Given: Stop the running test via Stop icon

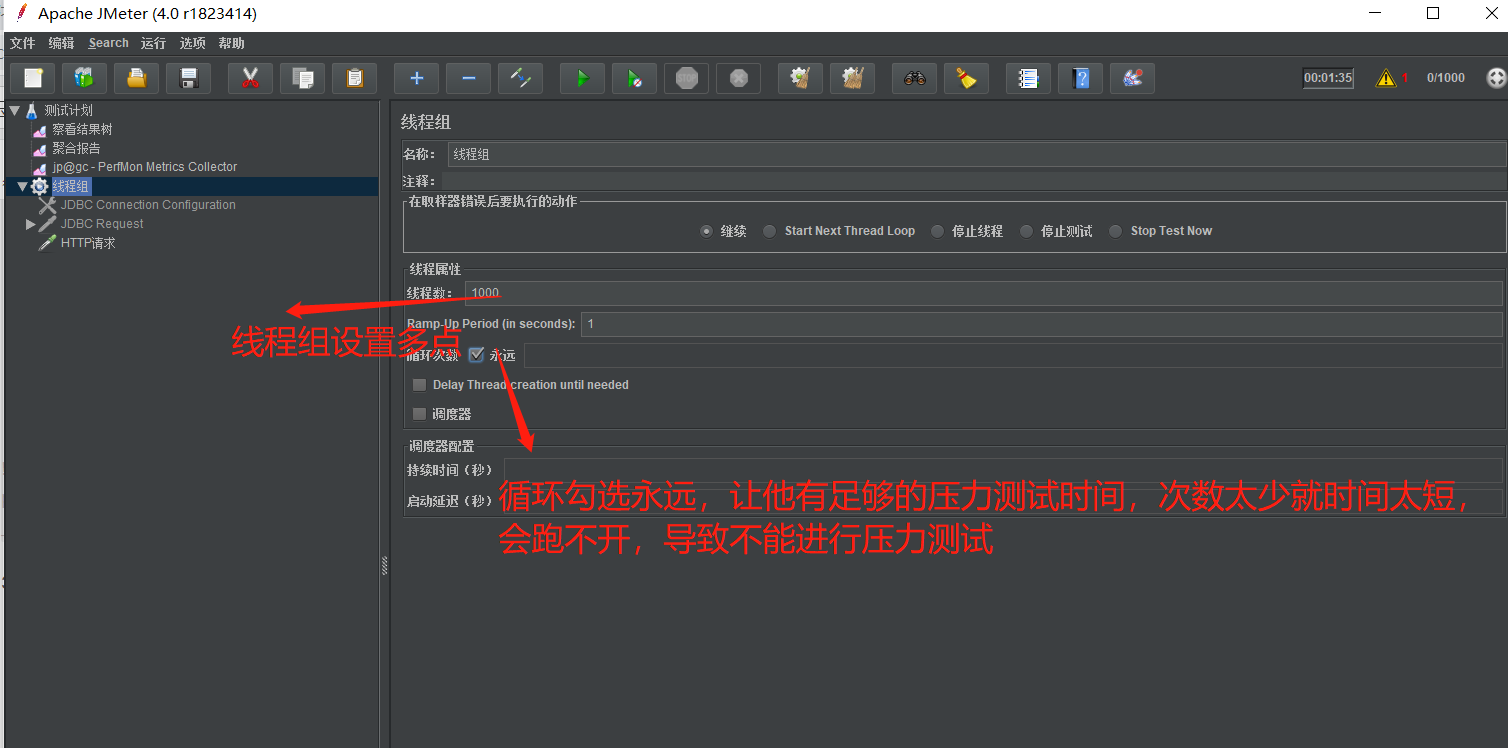Looking at the screenshot, I should point(687,78).
